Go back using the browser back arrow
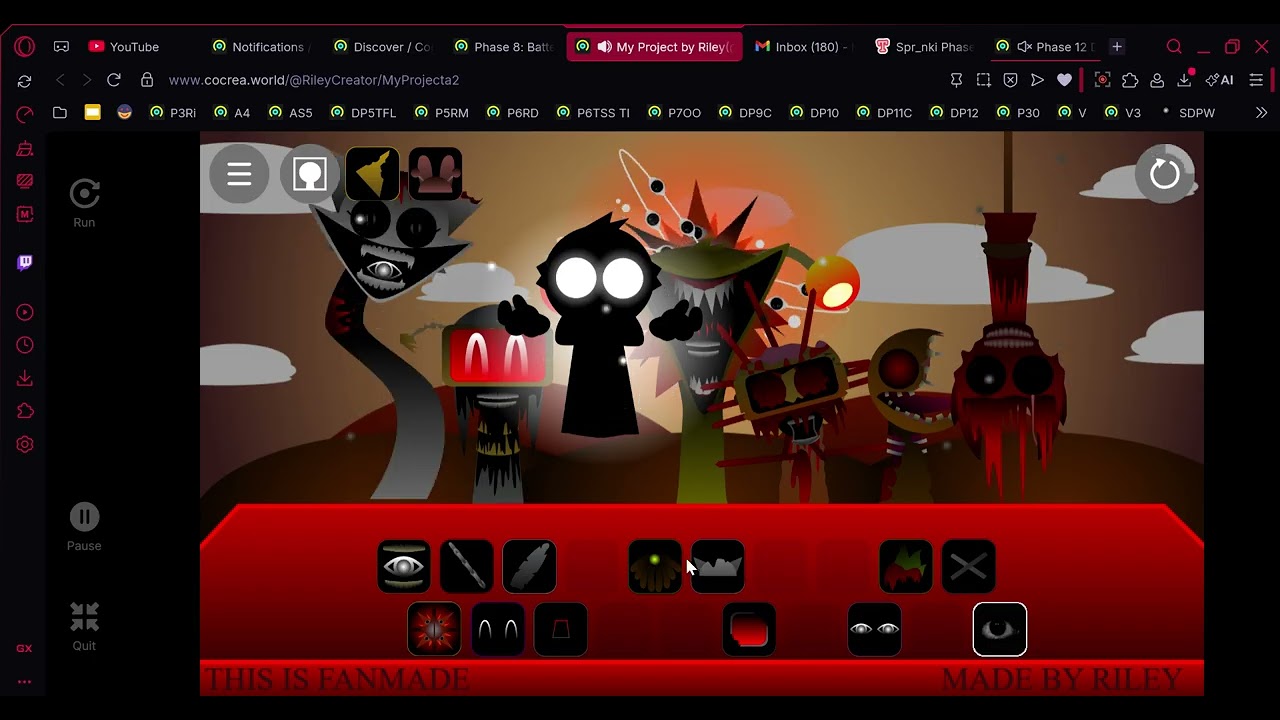The width and height of the screenshot is (1280, 720). (60, 80)
